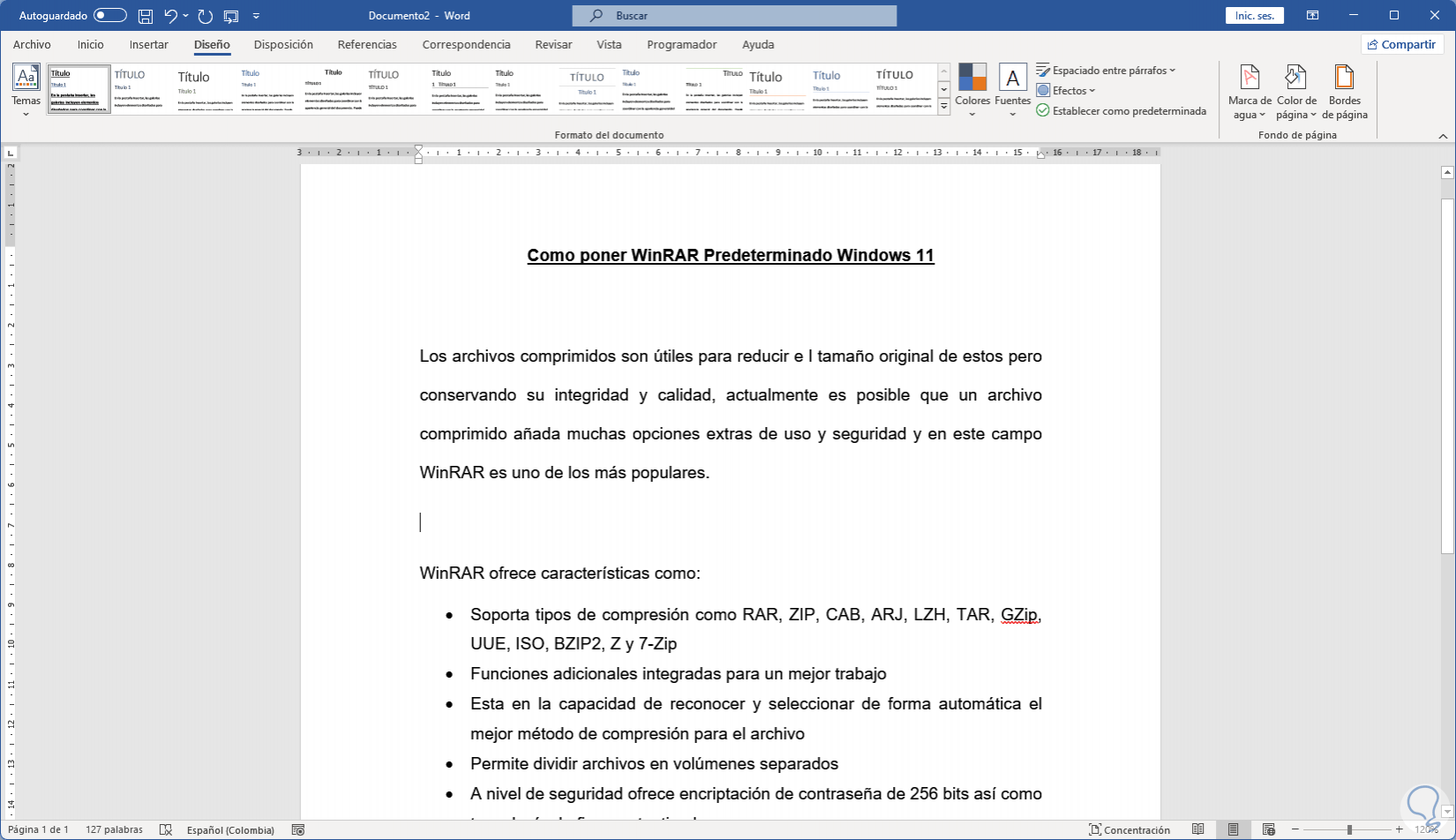Viewport: 1456px width, 840px height.
Task: Open the Referencias tab
Action: [x=367, y=44]
